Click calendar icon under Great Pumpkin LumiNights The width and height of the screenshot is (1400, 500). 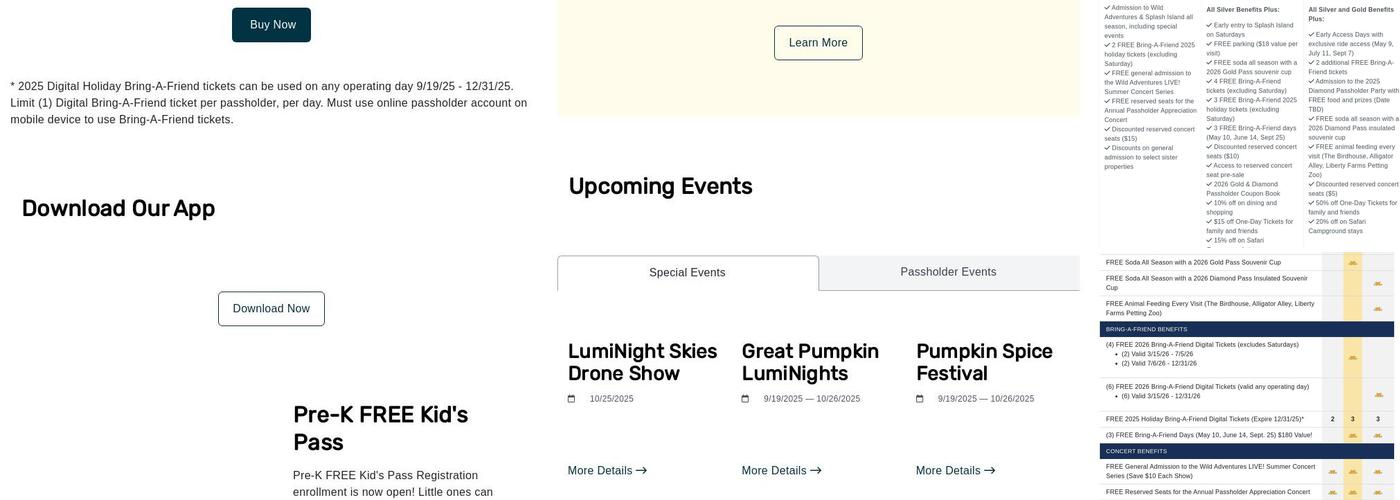tap(745, 399)
